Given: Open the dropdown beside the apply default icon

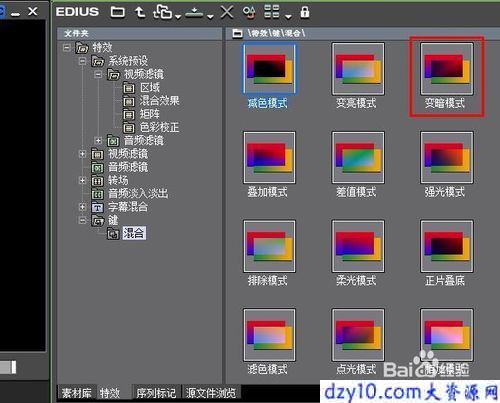Looking at the screenshot, I should (210, 16).
